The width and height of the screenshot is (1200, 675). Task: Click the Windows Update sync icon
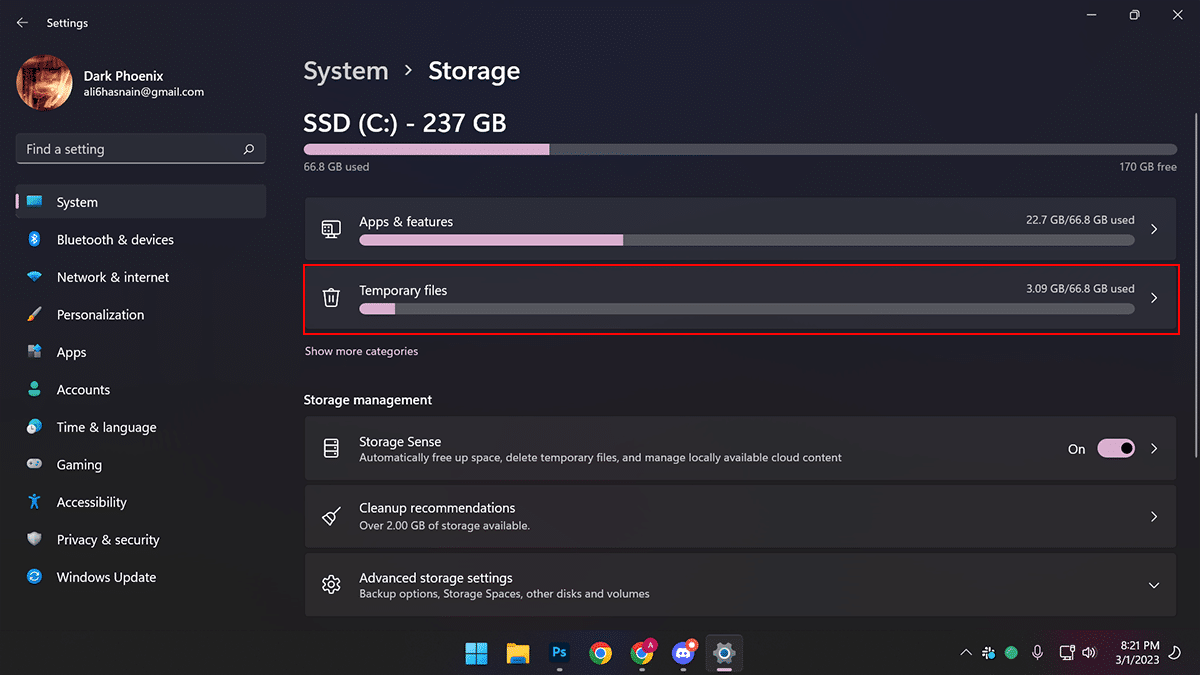coord(34,577)
